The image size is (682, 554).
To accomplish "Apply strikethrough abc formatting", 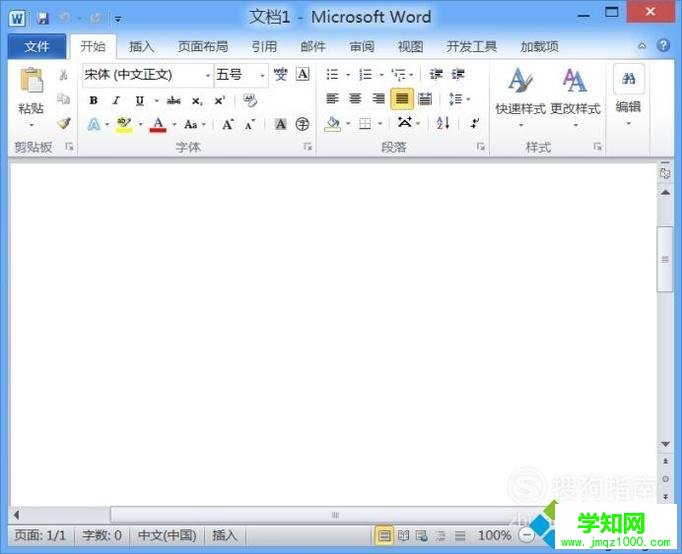I will click(174, 101).
